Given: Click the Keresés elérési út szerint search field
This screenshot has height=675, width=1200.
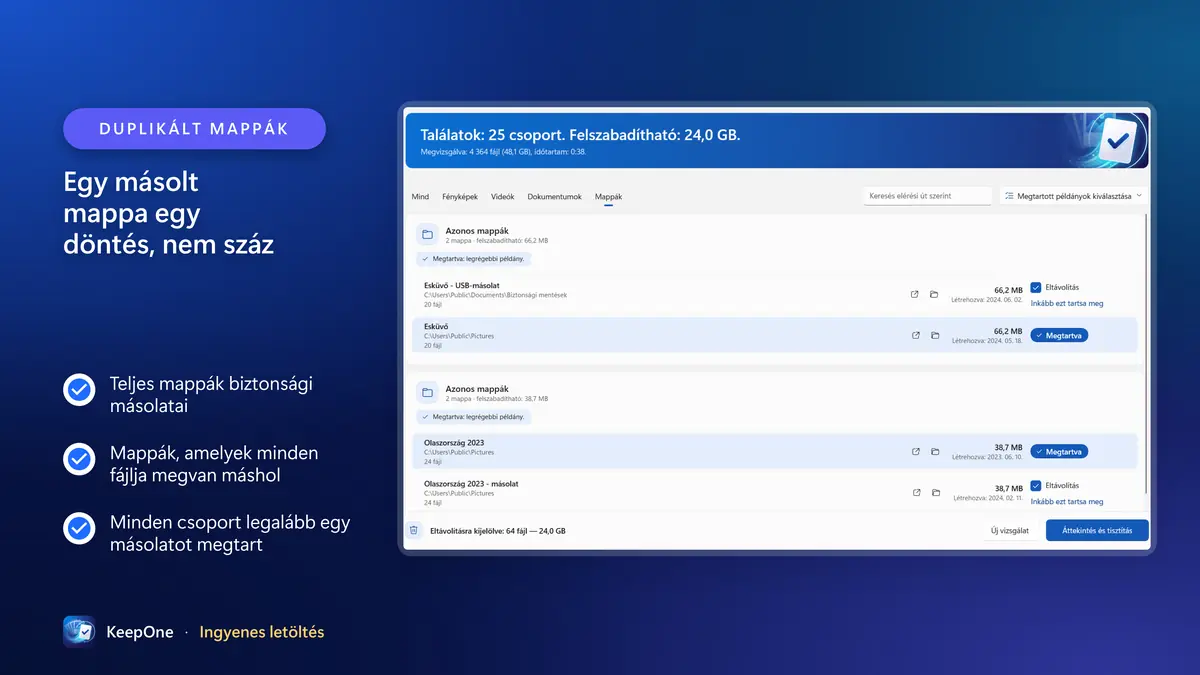Looking at the screenshot, I should coord(928,197).
